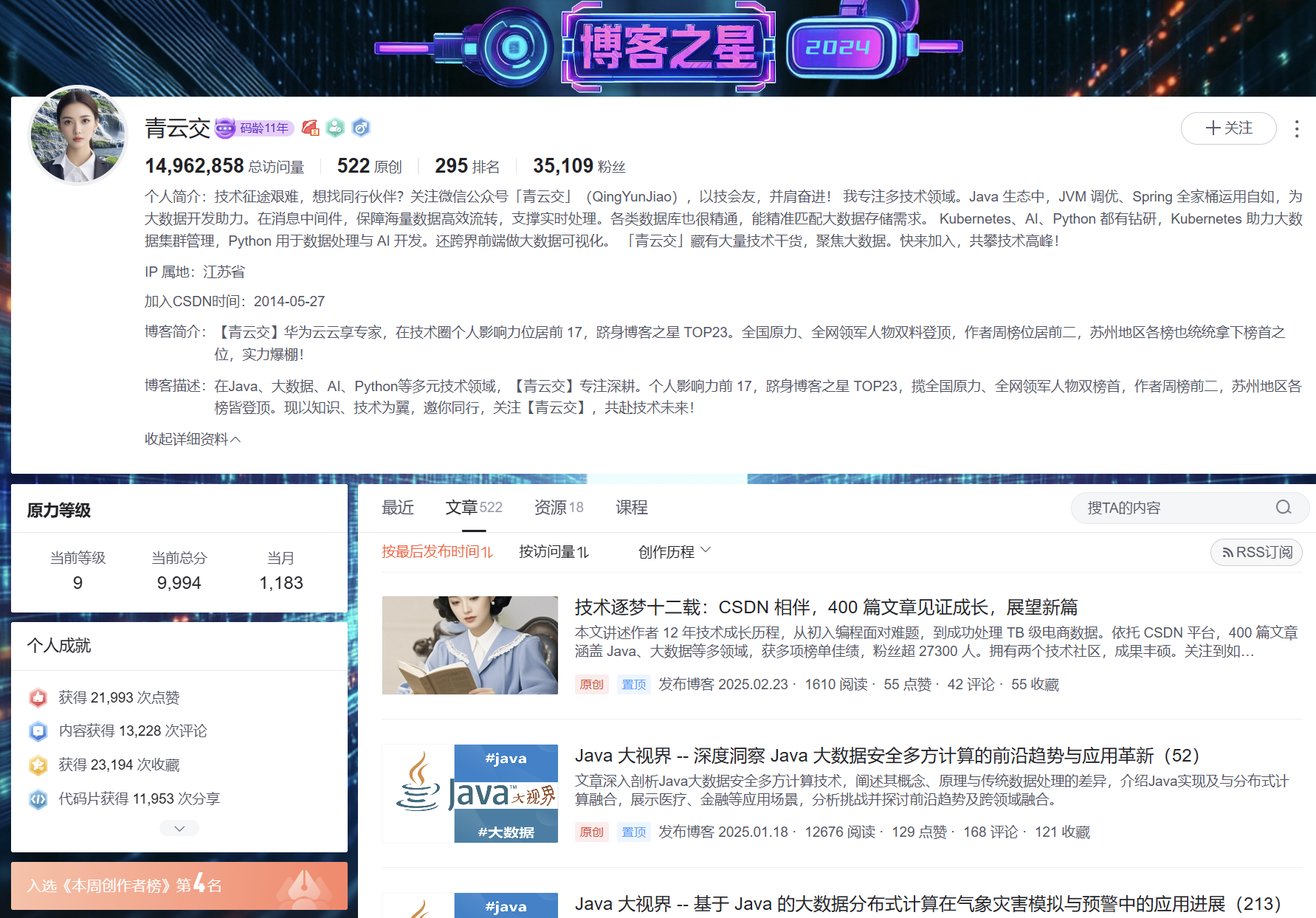Click the 295 排名 ranking stat
The height and width of the screenshot is (918, 1316).
point(467,166)
